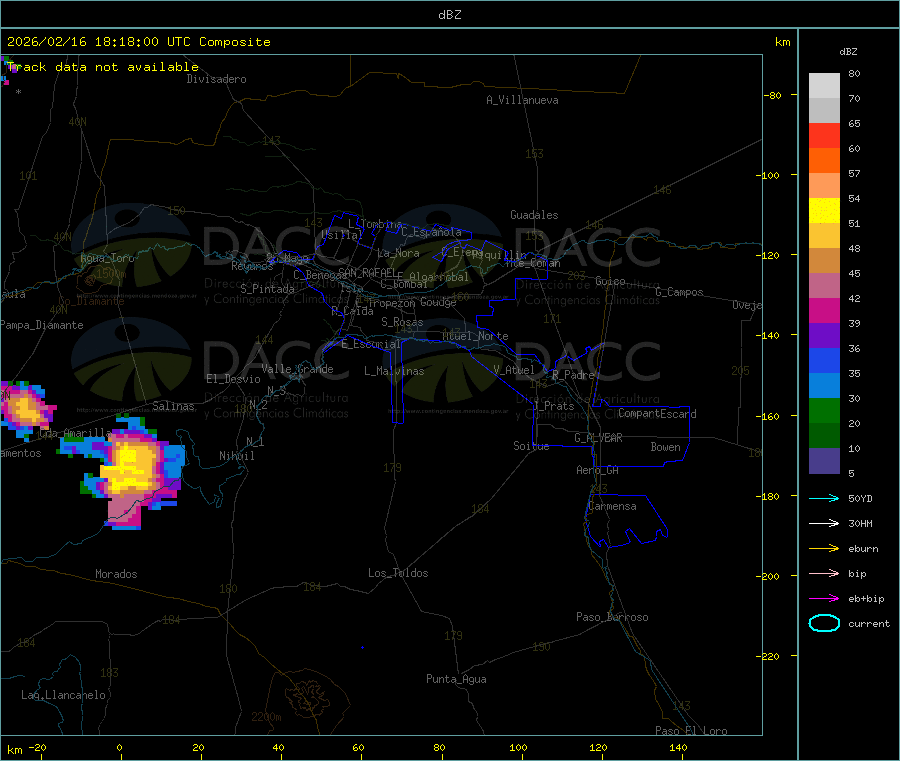
Task: Click the 'Los_Toldos' place label
Action: coord(398,573)
